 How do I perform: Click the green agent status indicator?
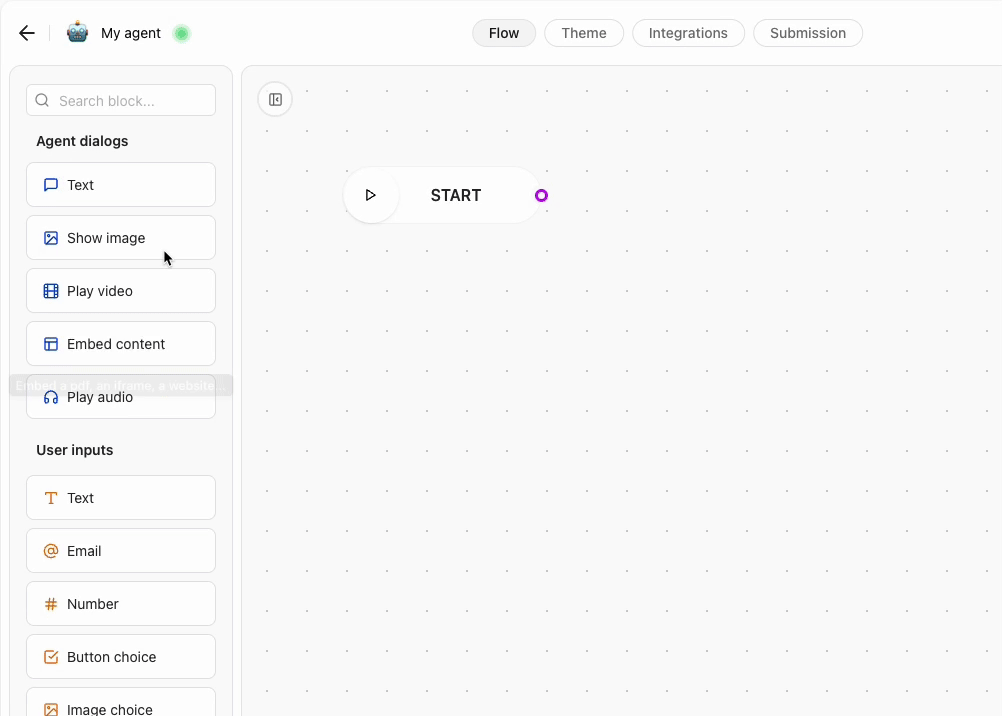coord(182,33)
